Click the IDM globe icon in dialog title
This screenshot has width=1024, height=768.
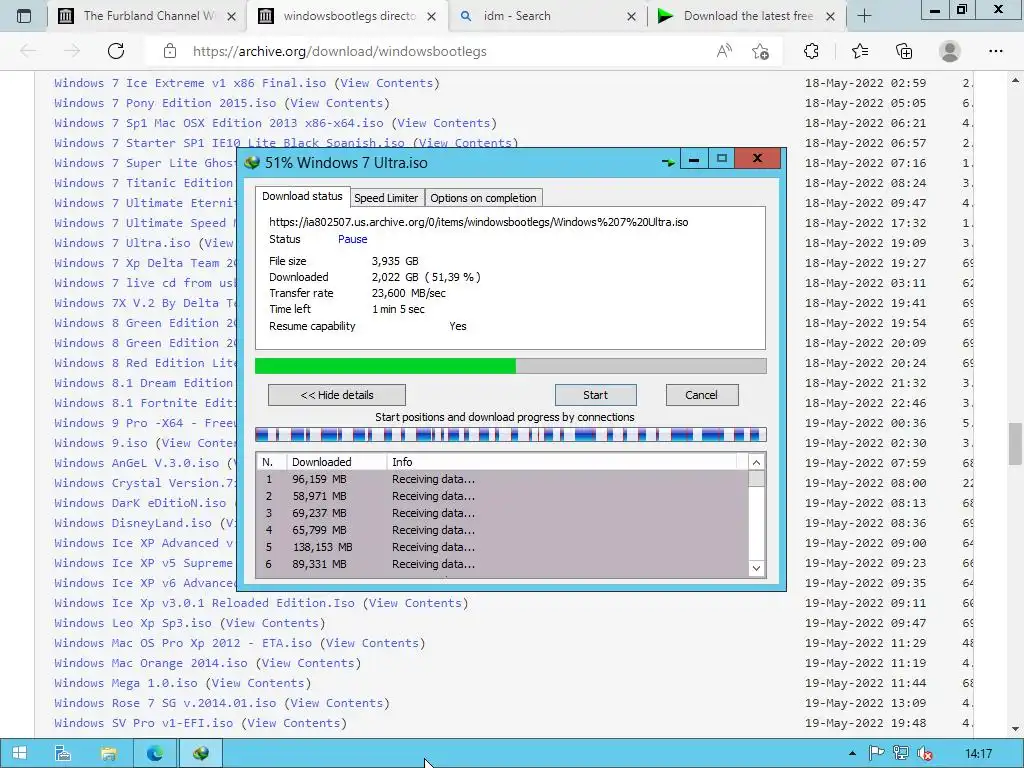click(252, 162)
